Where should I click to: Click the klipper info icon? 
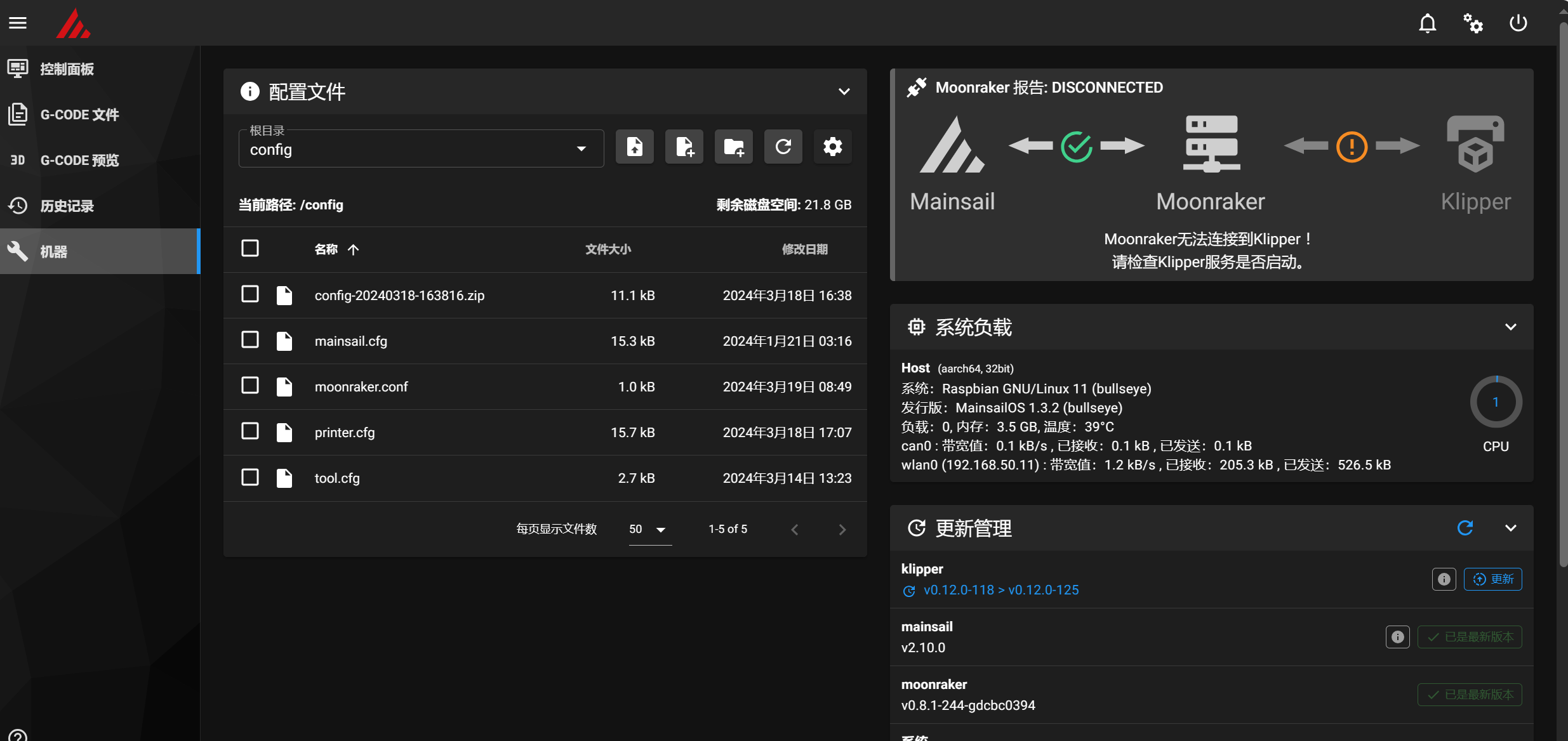tap(1444, 579)
